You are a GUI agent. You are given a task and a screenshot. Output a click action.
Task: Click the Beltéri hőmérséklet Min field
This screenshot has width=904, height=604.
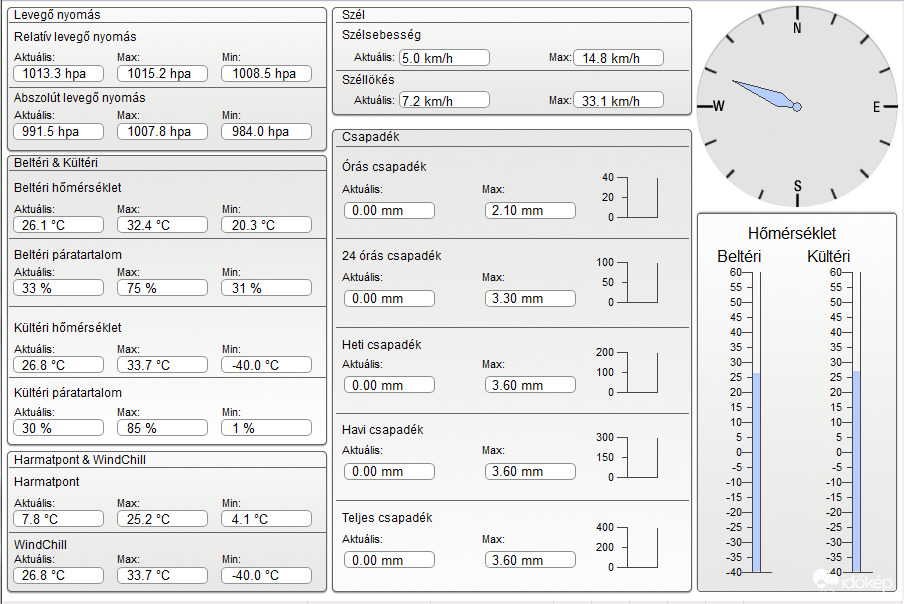coord(266,225)
